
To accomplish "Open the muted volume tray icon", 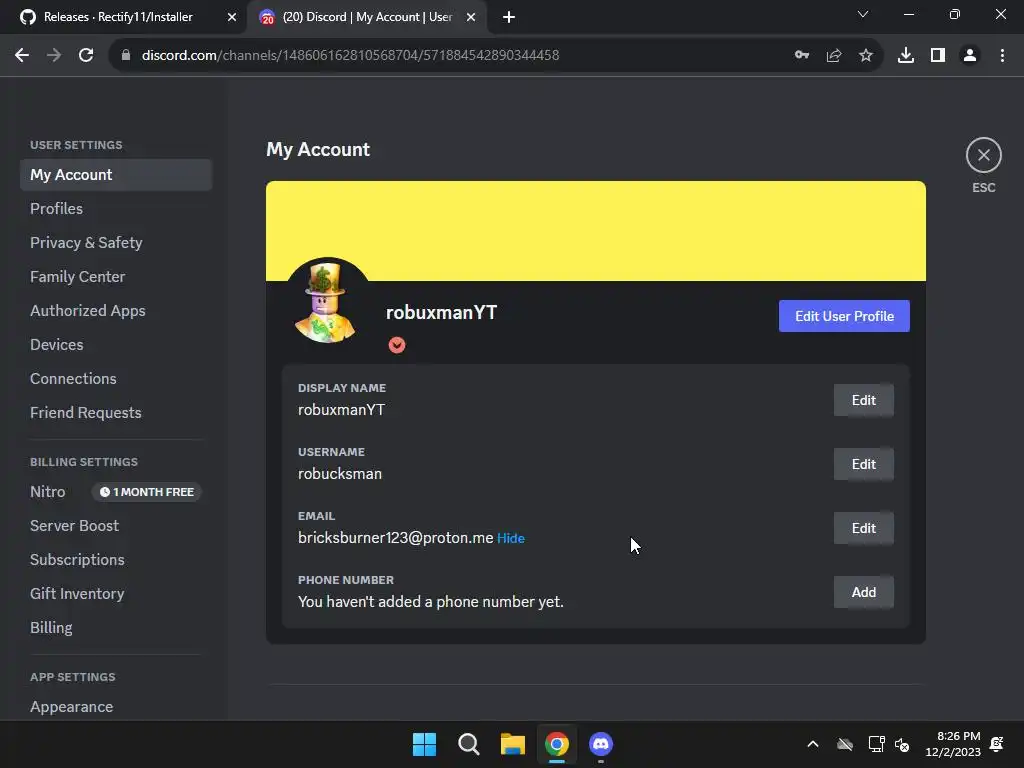I will [903, 744].
